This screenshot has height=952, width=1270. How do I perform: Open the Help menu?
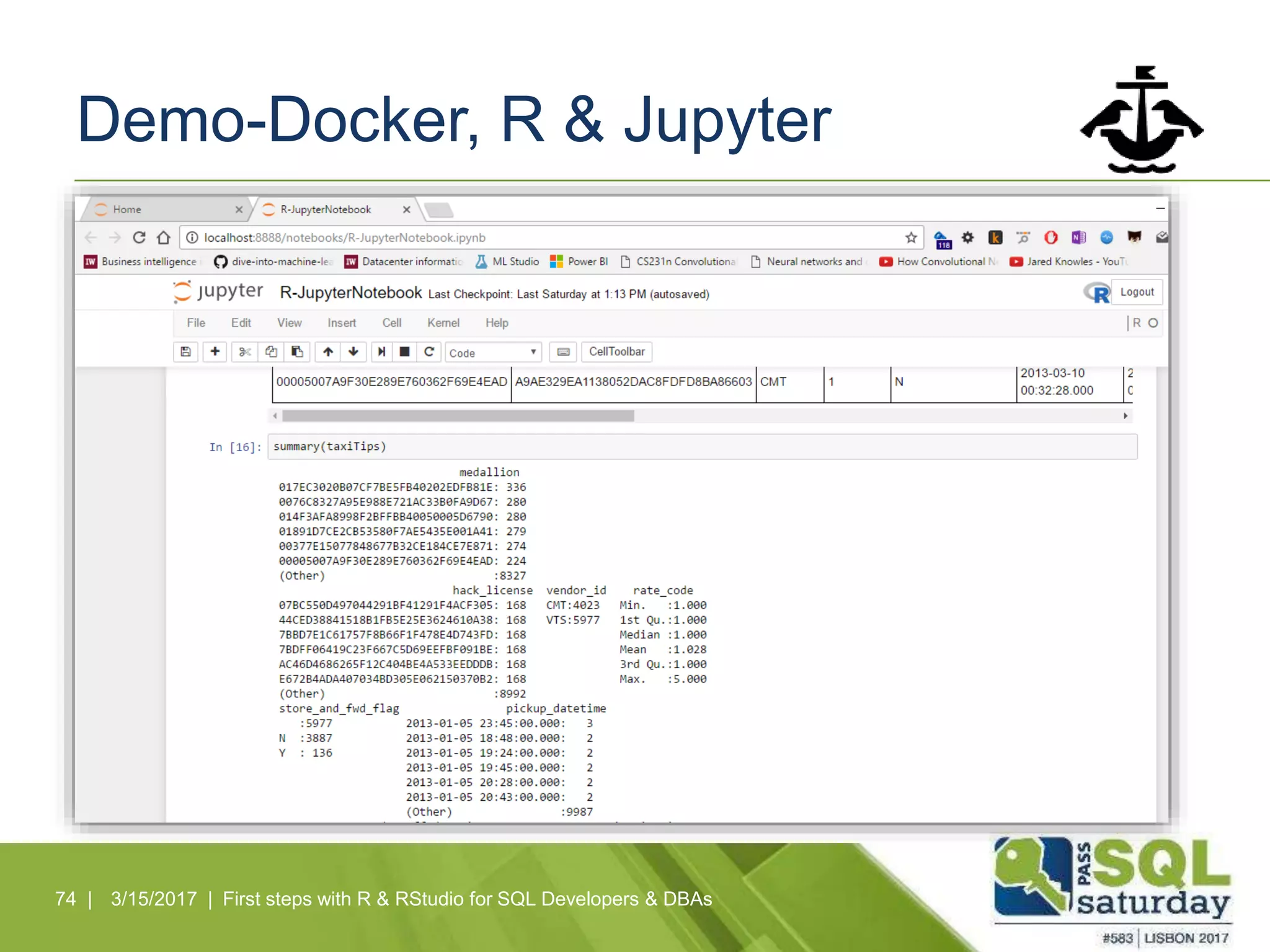(x=497, y=323)
